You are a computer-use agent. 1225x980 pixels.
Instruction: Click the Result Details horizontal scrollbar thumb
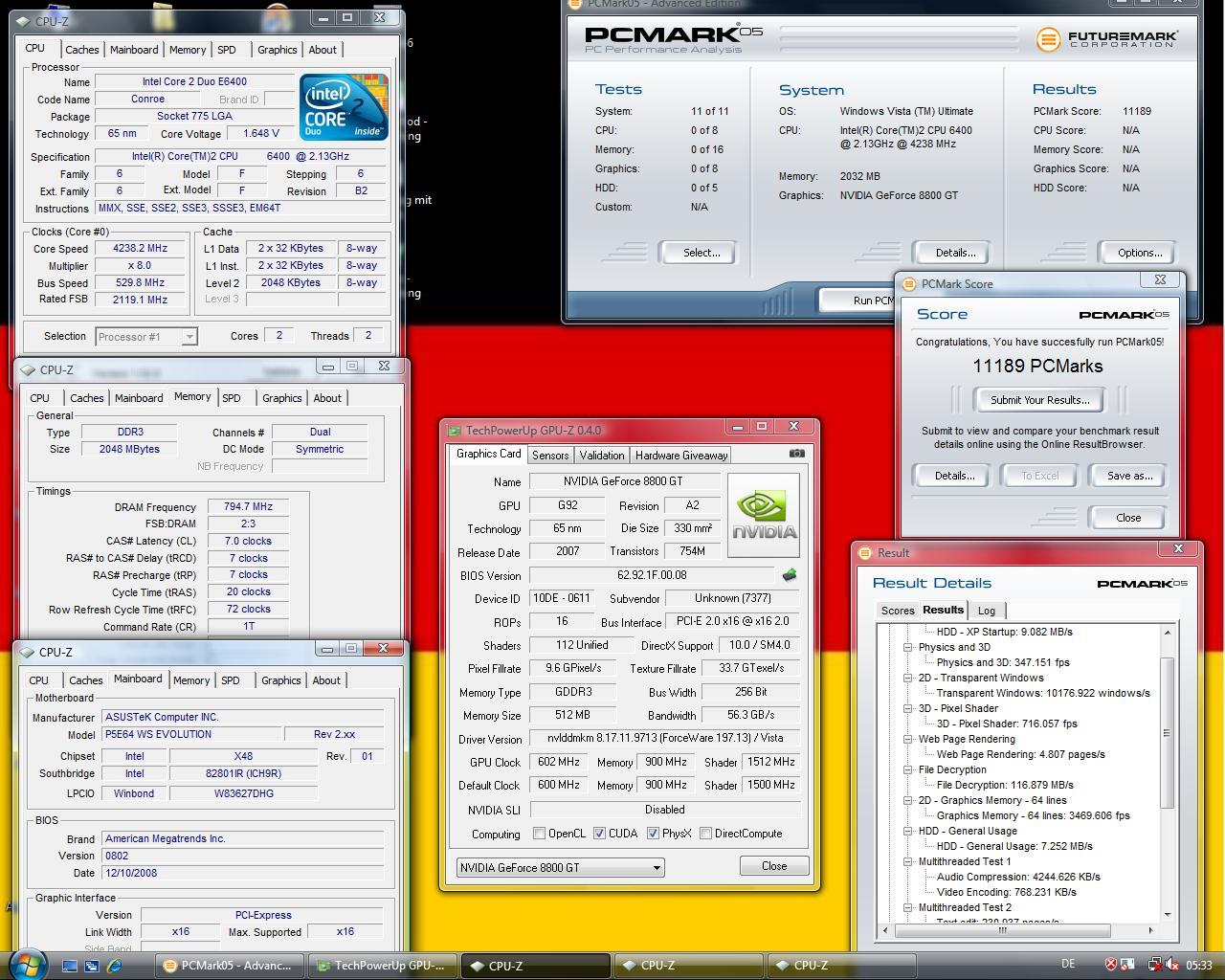point(1002,930)
